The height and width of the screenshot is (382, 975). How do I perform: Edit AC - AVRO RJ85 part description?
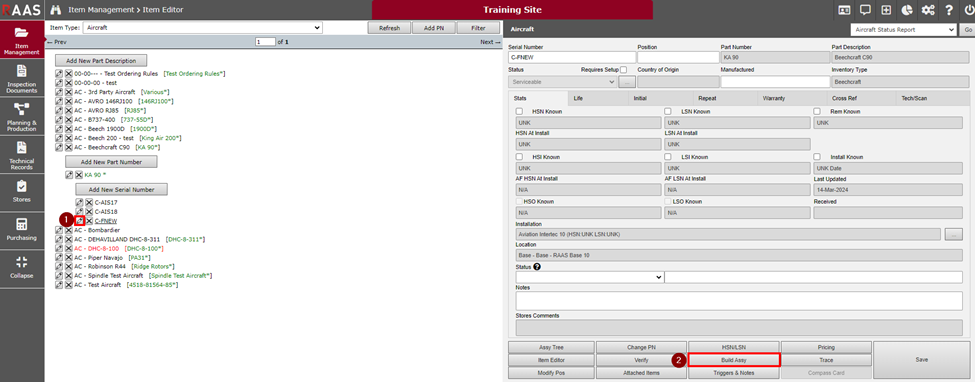coord(59,110)
